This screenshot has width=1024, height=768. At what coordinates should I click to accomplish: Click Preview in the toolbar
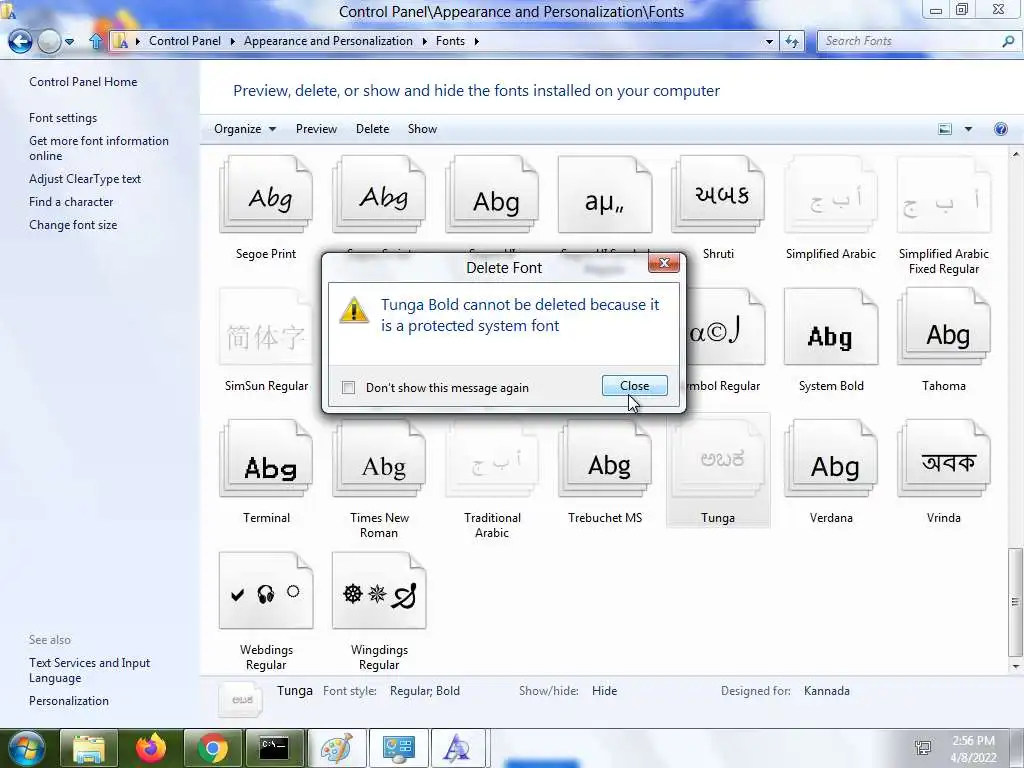coord(316,129)
